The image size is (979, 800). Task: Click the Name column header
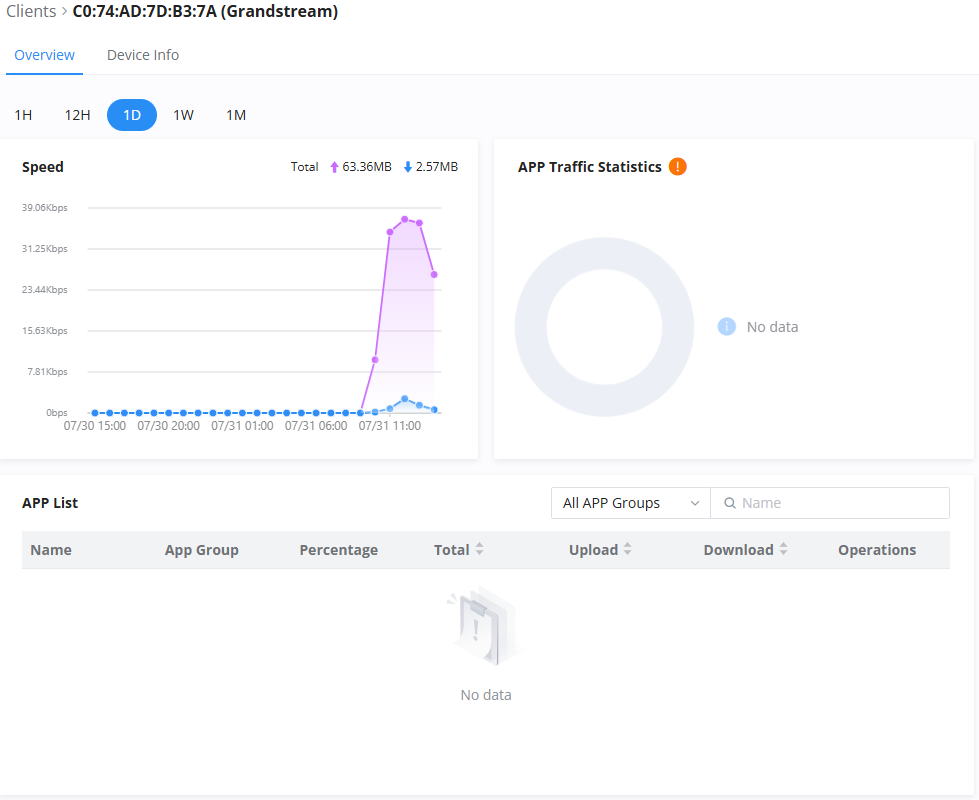51,550
